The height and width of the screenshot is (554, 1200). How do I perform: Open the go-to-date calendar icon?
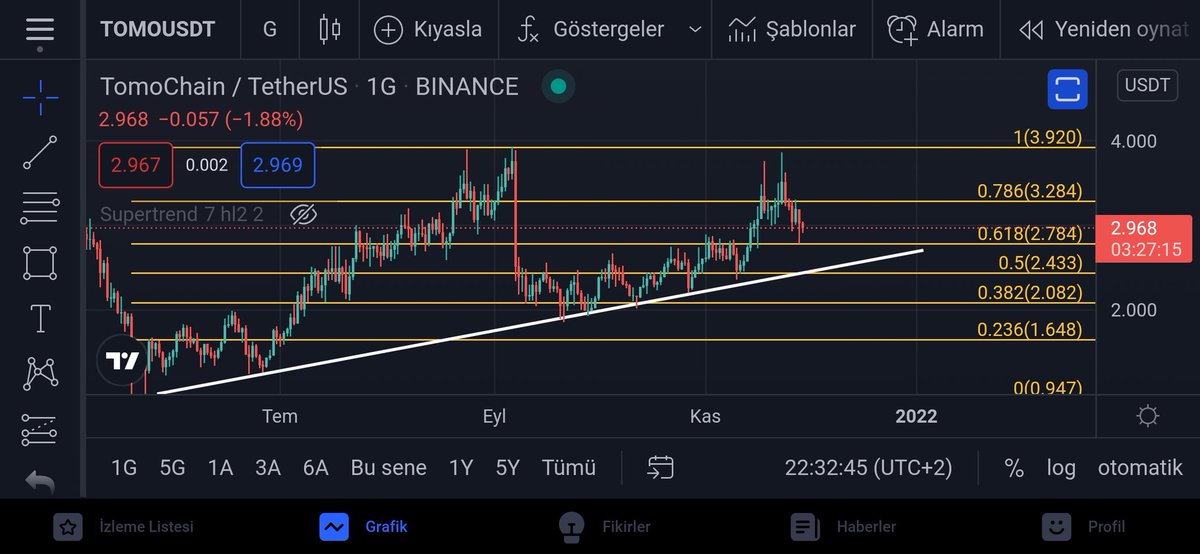pos(660,467)
